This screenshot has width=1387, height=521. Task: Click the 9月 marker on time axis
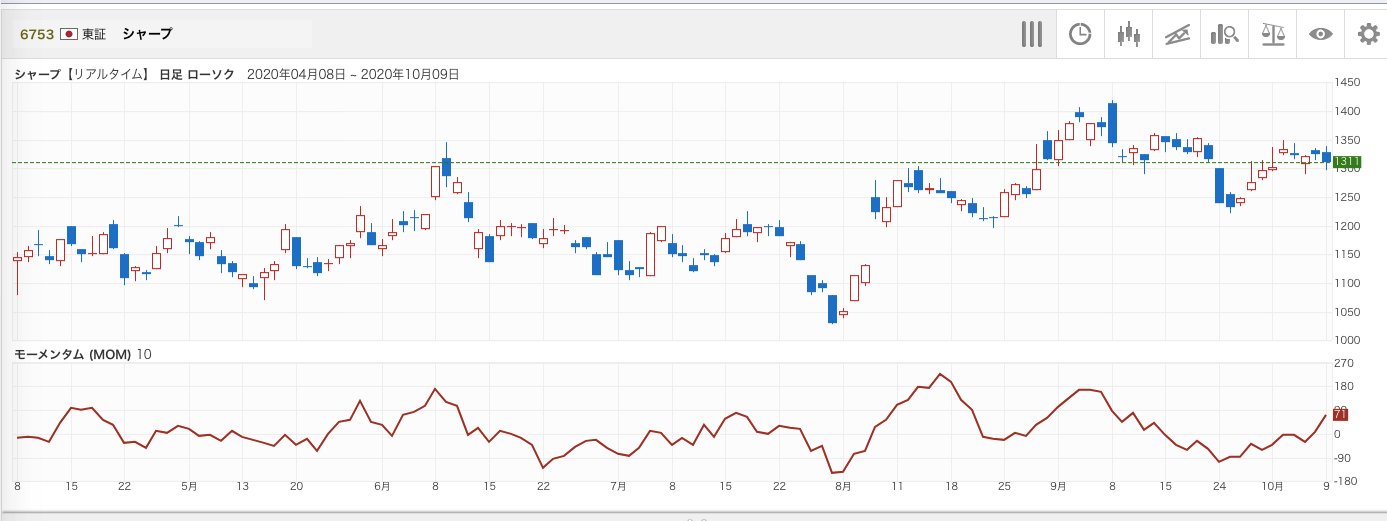1059,486
